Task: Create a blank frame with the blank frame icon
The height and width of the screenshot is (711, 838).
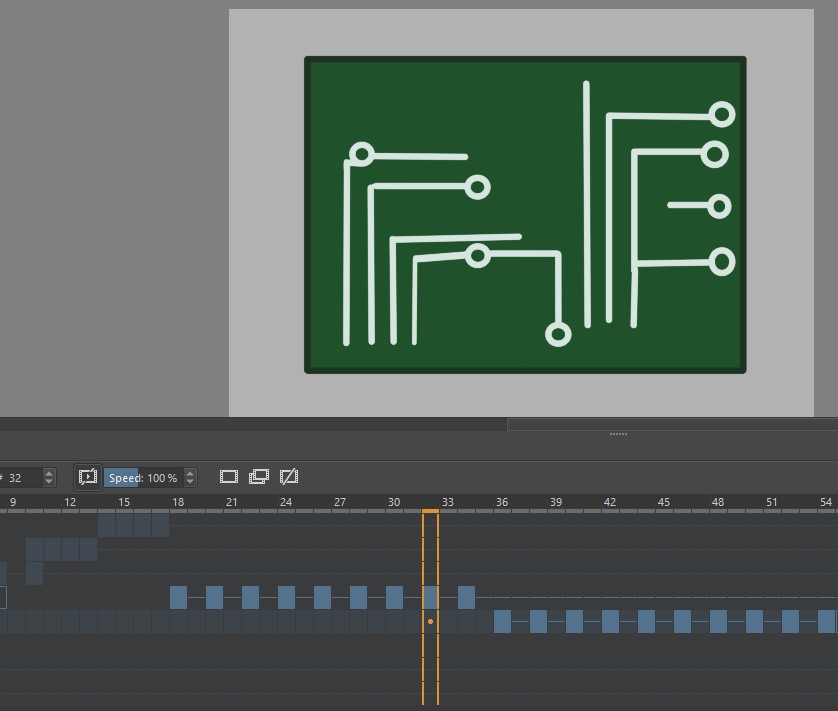Action: click(x=228, y=477)
